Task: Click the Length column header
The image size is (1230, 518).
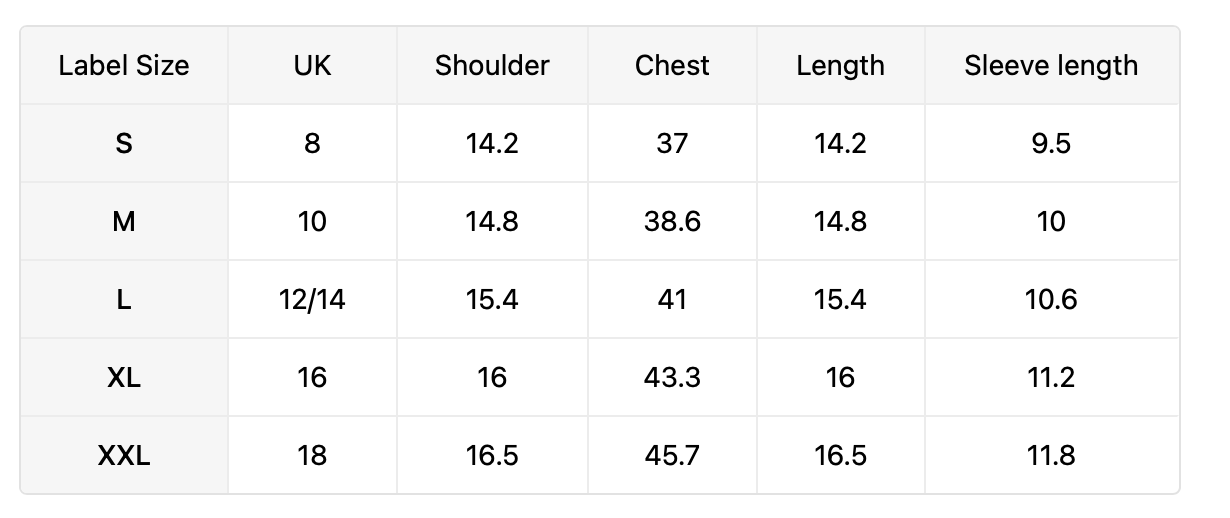Action: click(841, 66)
